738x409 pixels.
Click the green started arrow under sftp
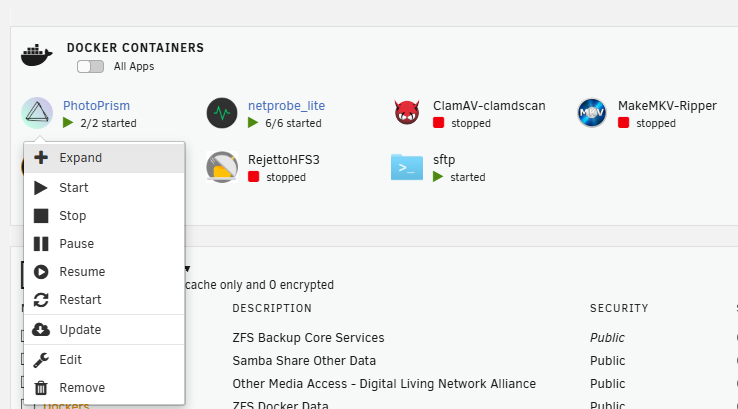(438, 177)
